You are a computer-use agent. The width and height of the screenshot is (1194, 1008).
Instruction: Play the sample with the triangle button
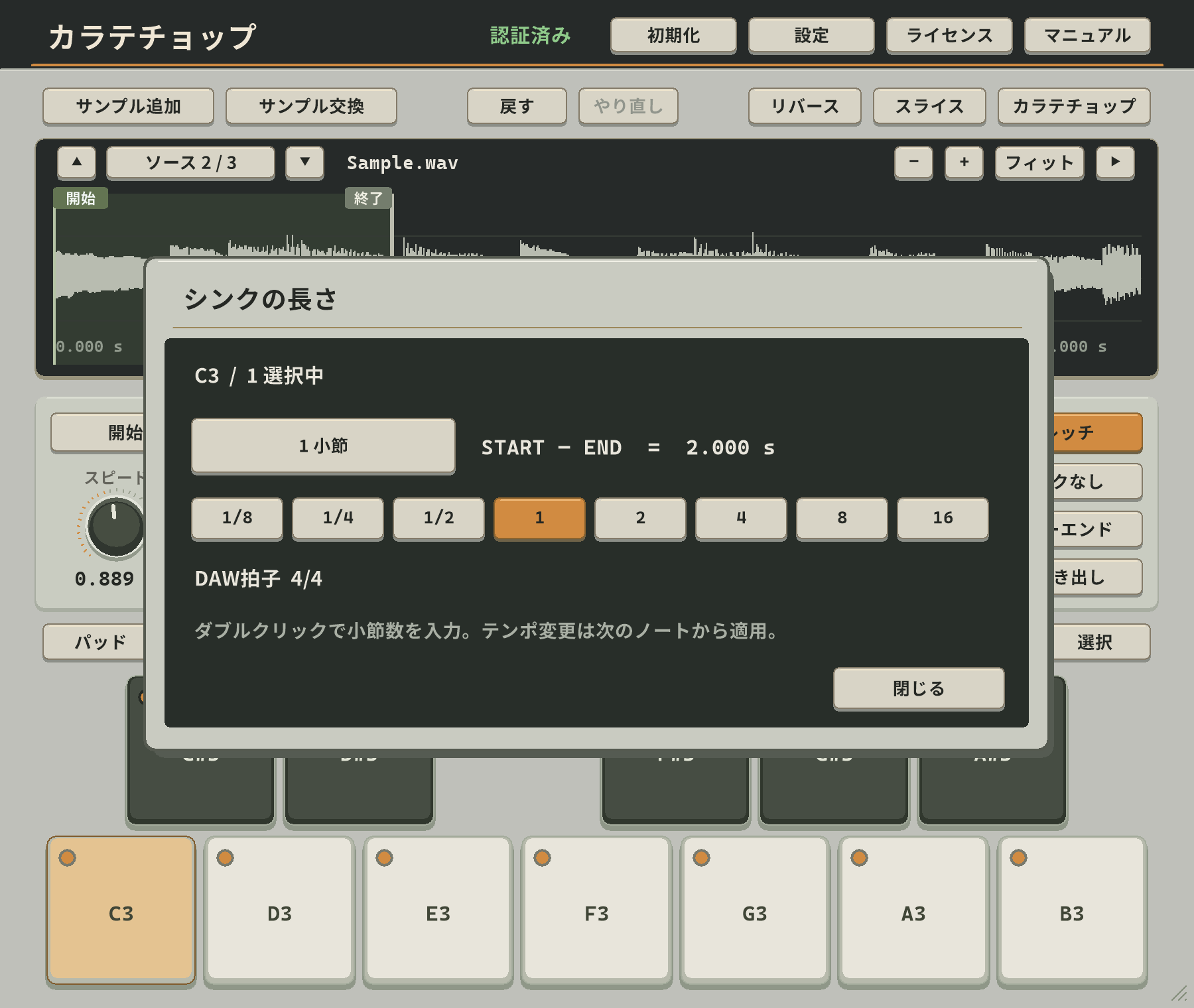pos(1115,162)
